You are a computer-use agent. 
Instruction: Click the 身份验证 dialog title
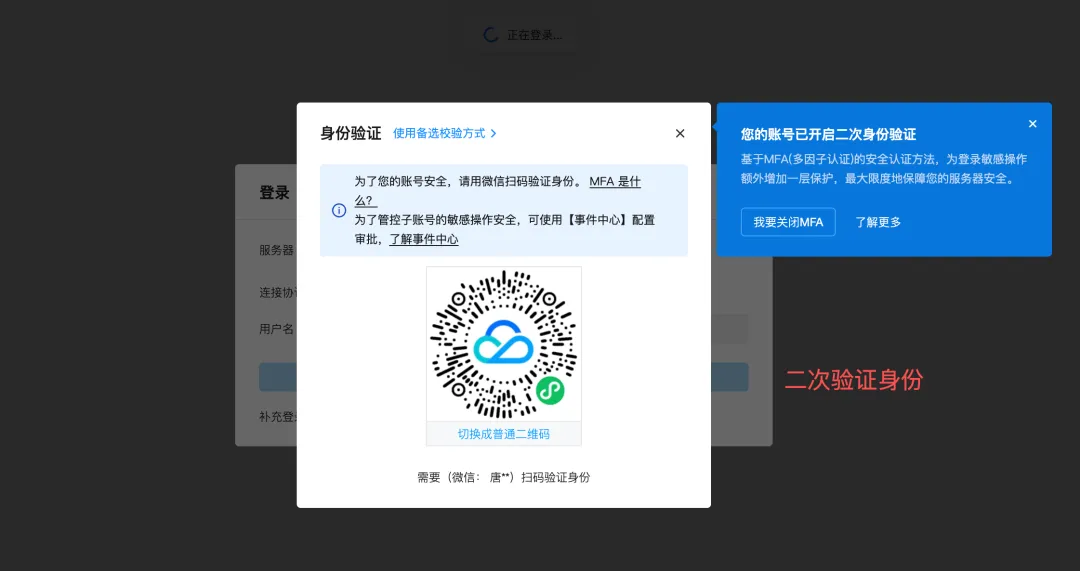351,134
